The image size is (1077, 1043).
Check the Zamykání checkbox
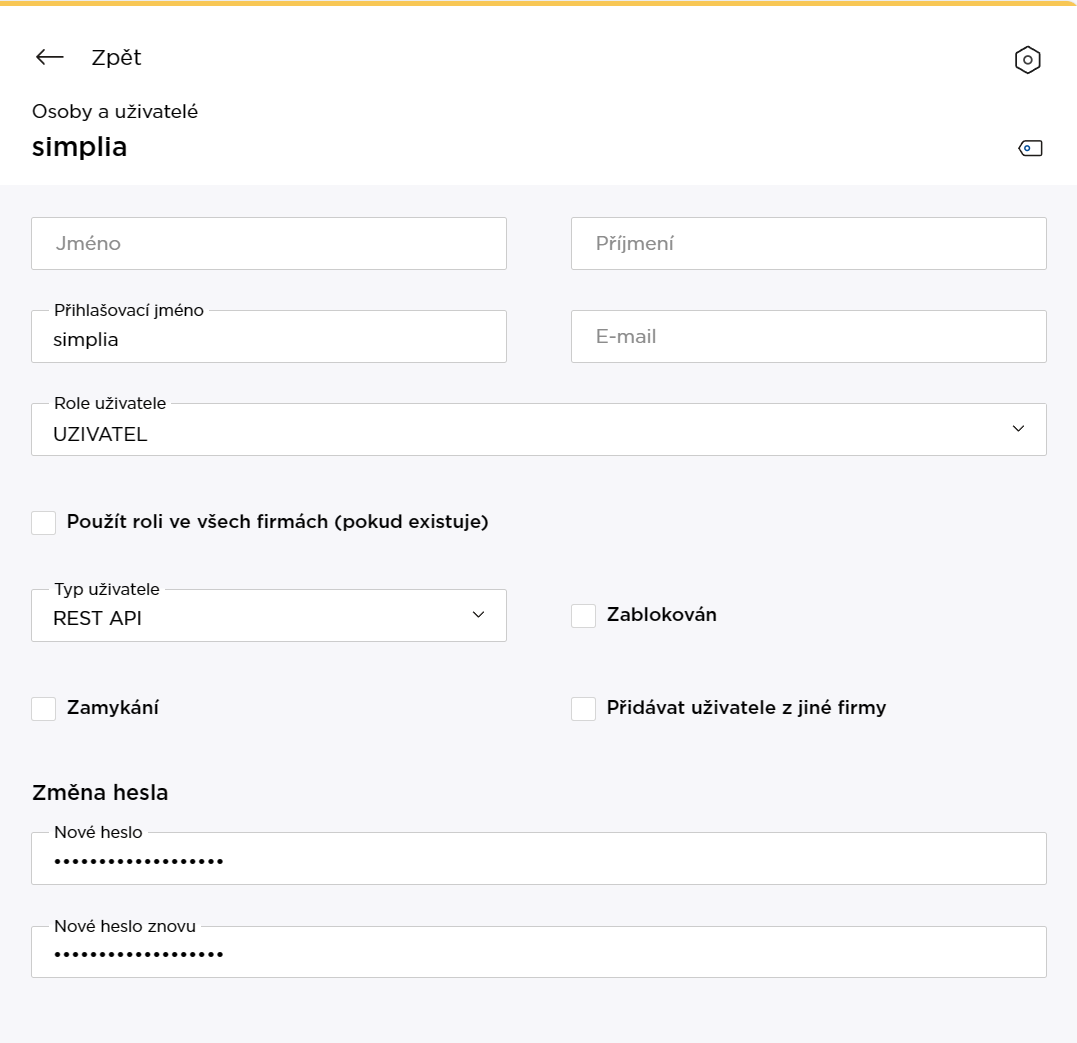pyautogui.click(x=44, y=708)
